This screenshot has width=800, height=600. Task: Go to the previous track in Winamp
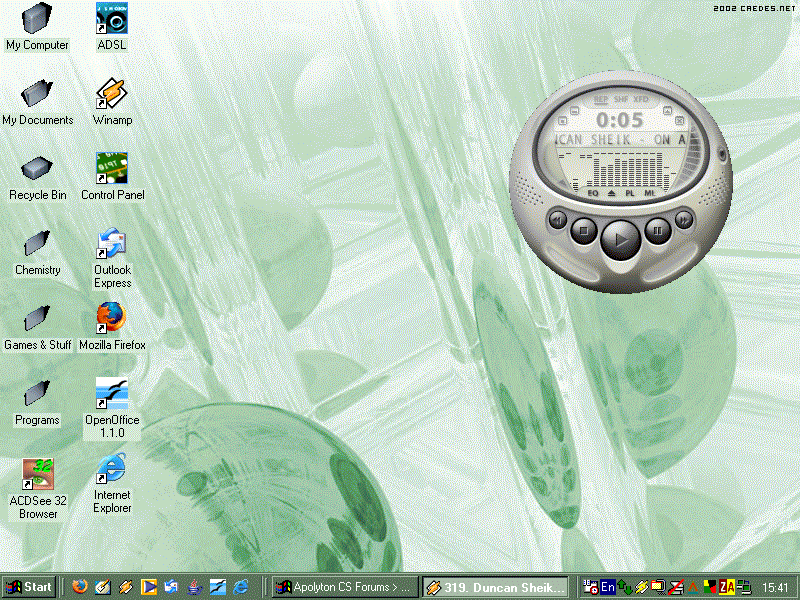click(x=557, y=219)
